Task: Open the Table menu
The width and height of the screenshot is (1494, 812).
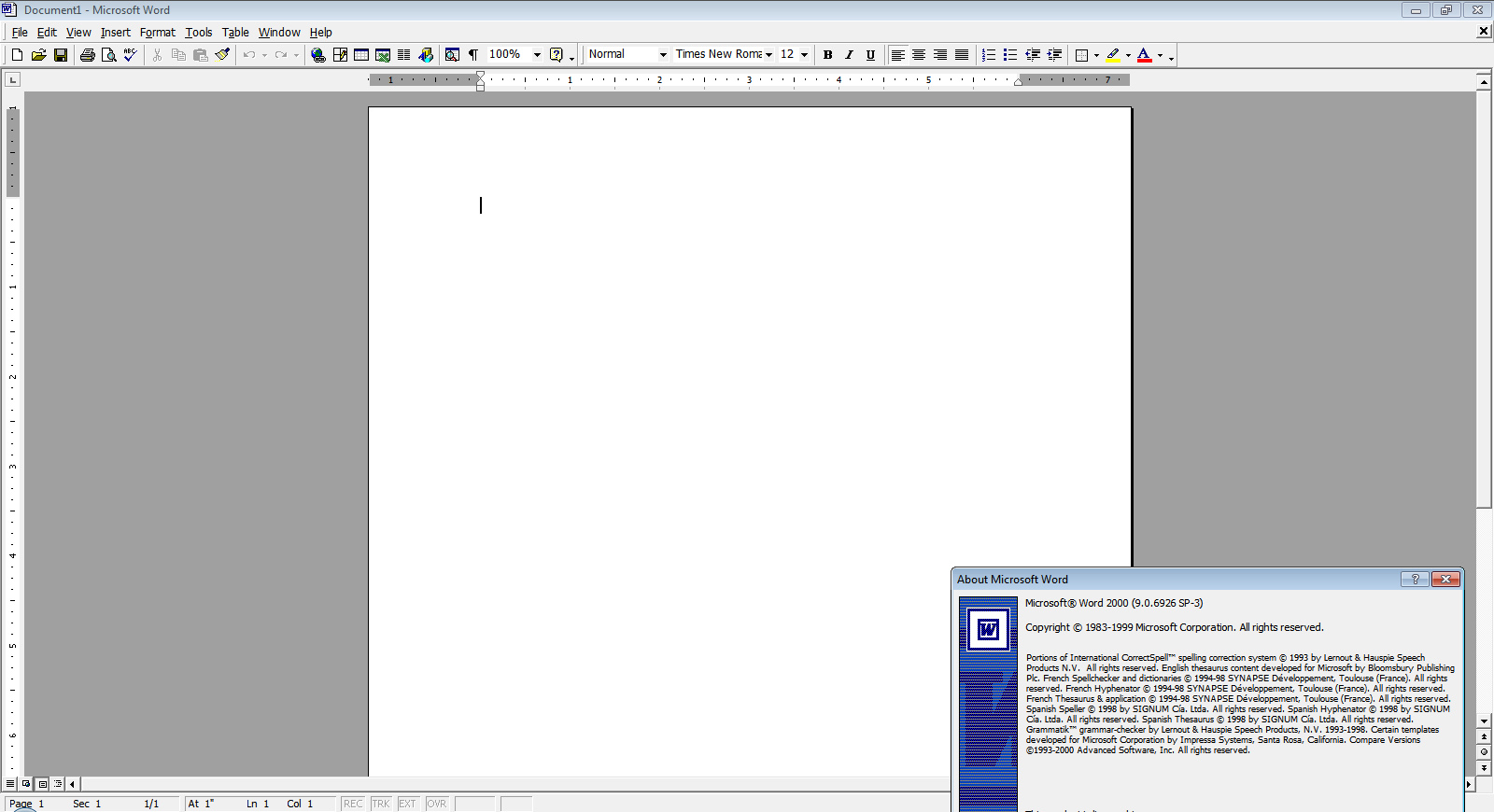Action: (x=235, y=32)
